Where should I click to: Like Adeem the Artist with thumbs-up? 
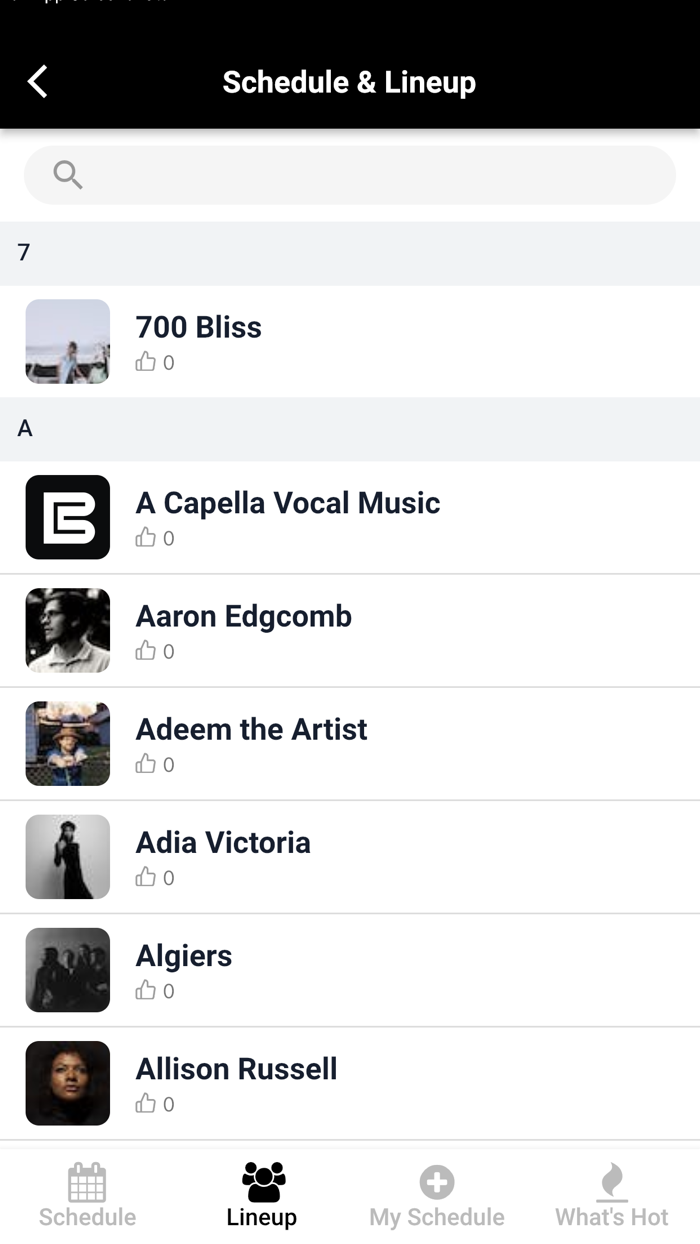[x=146, y=764]
